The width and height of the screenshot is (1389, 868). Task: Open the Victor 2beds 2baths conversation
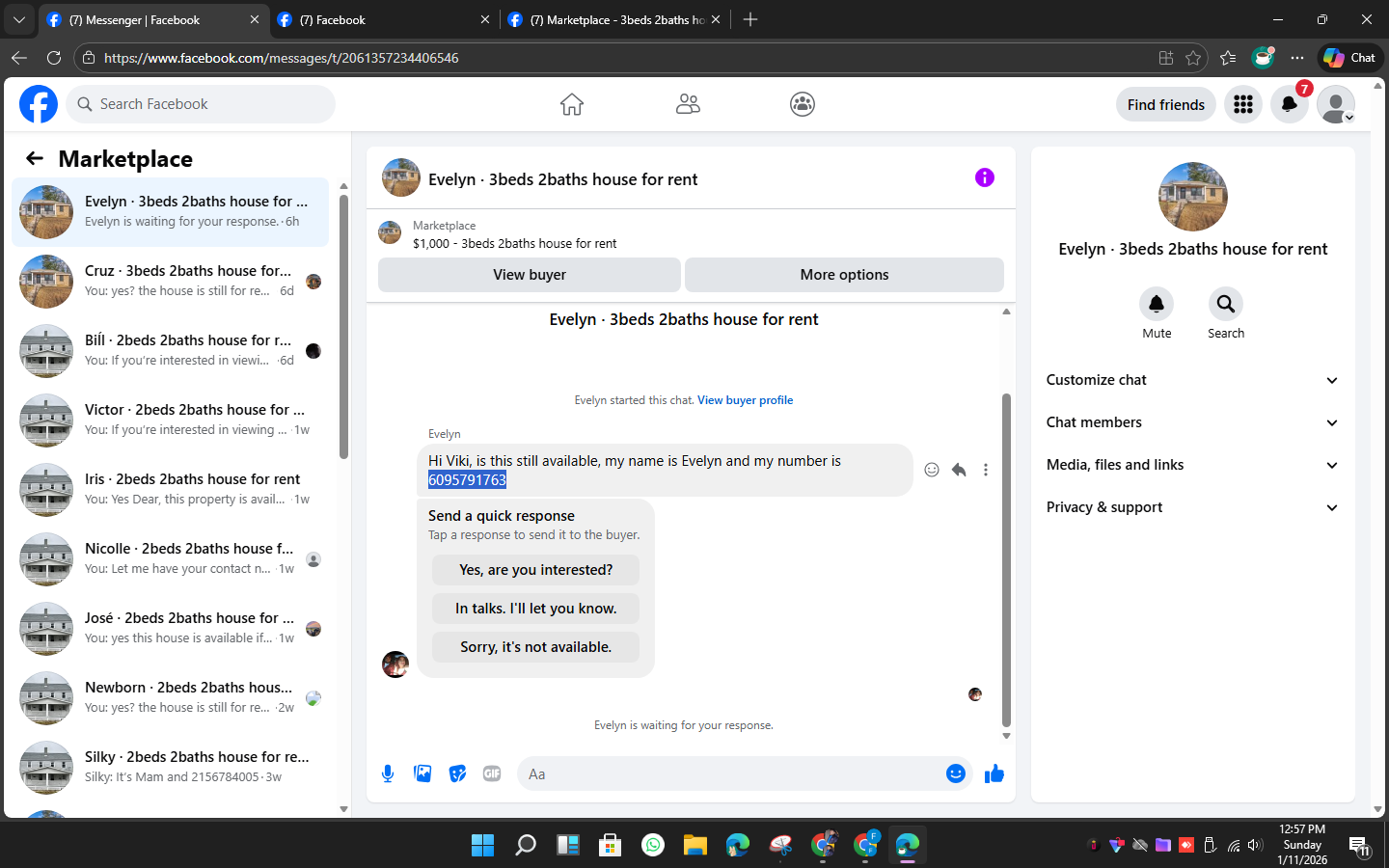tap(170, 420)
